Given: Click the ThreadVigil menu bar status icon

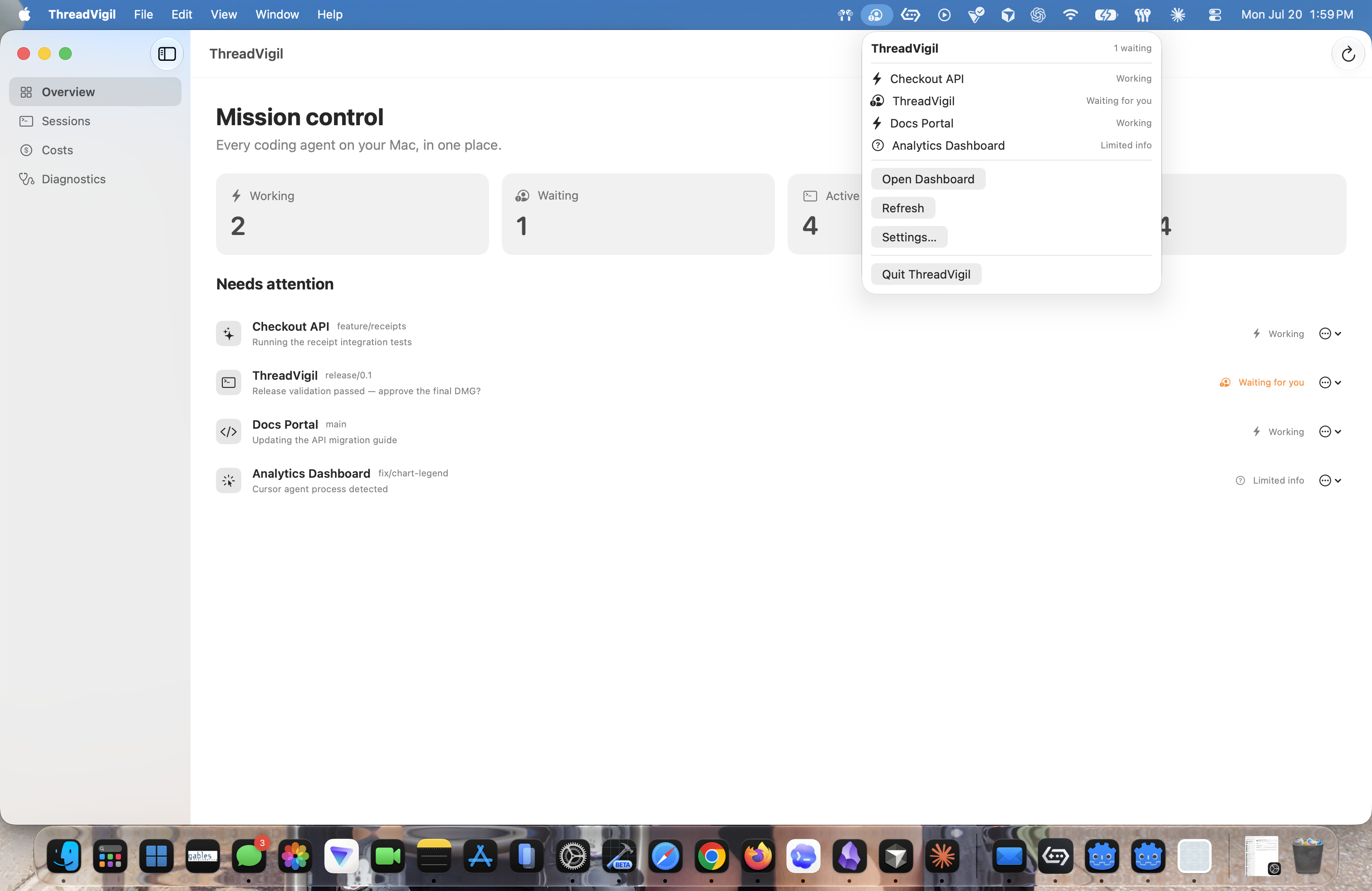Looking at the screenshot, I should [x=876, y=15].
